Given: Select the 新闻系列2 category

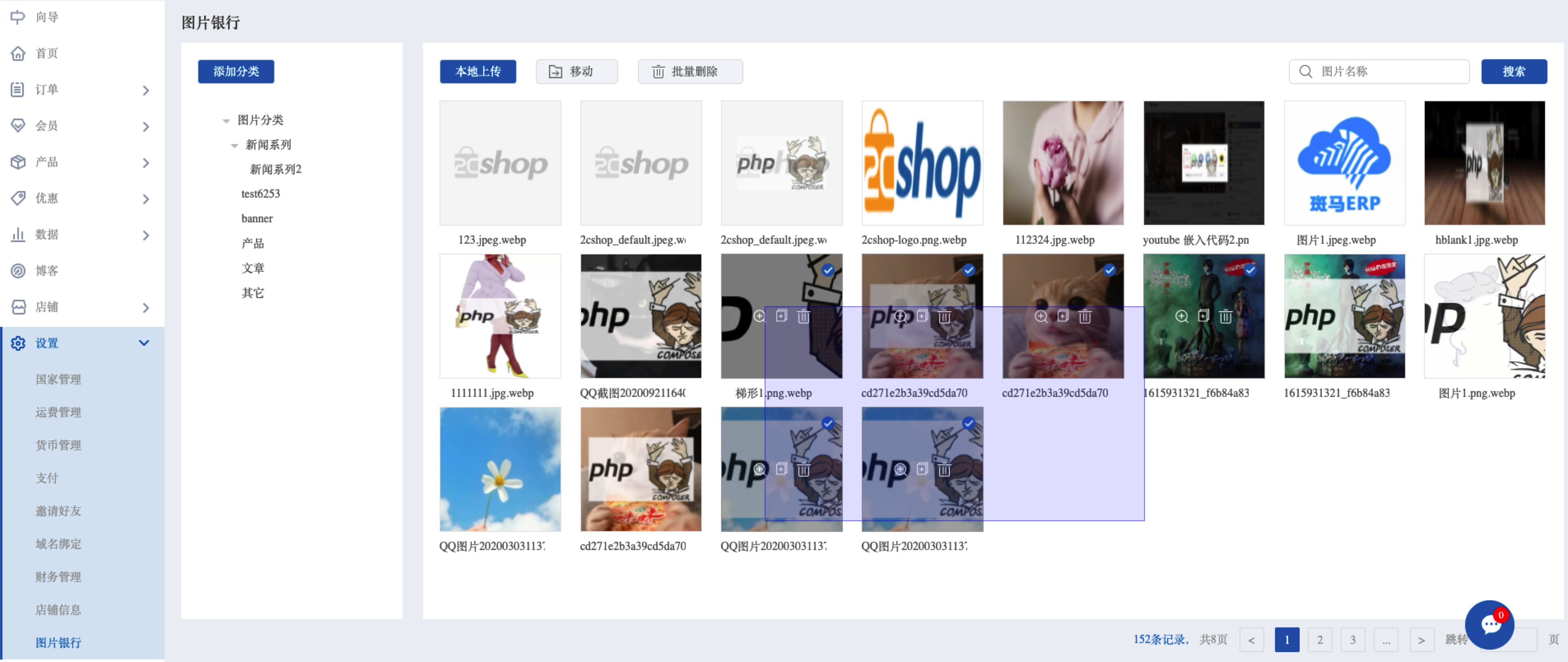Looking at the screenshot, I should tap(276, 169).
